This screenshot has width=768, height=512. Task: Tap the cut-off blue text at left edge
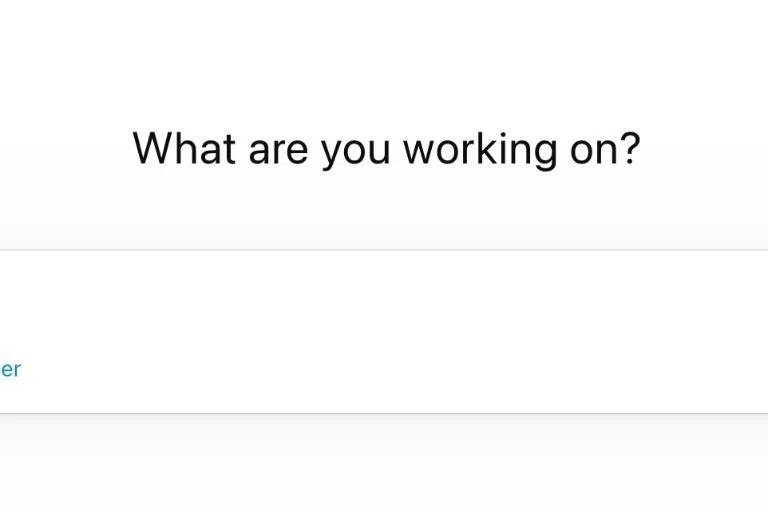[x=9, y=369]
